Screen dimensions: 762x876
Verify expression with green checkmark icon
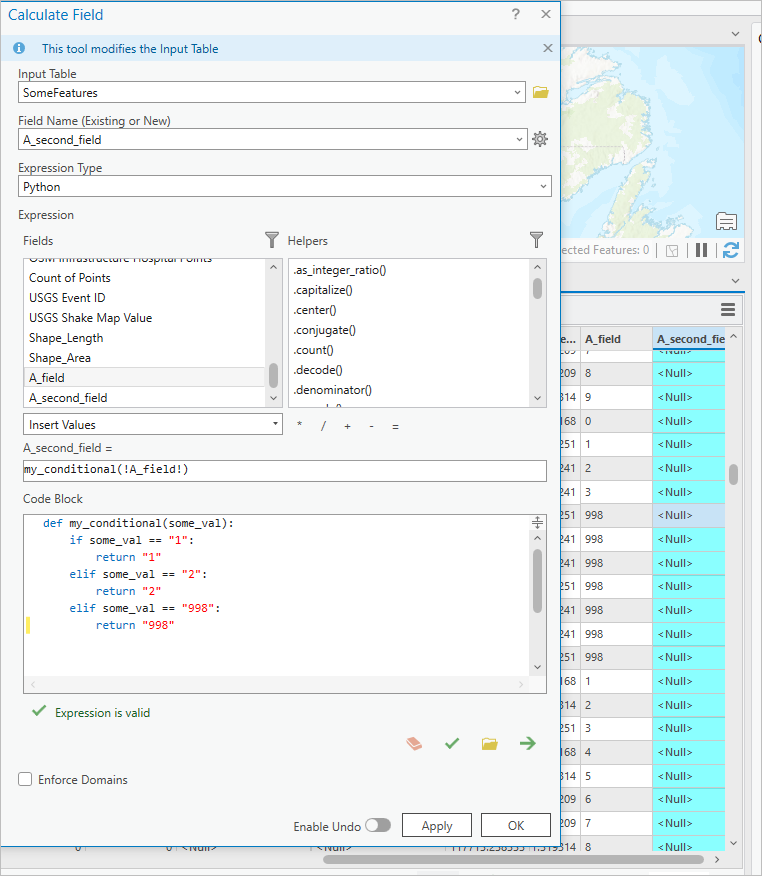point(452,743)
